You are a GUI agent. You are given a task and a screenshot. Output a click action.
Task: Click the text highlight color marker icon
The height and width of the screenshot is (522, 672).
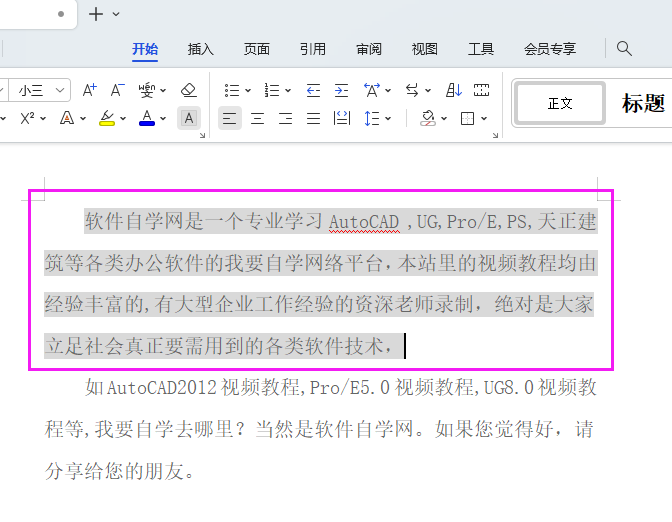[x=107, y=118]
